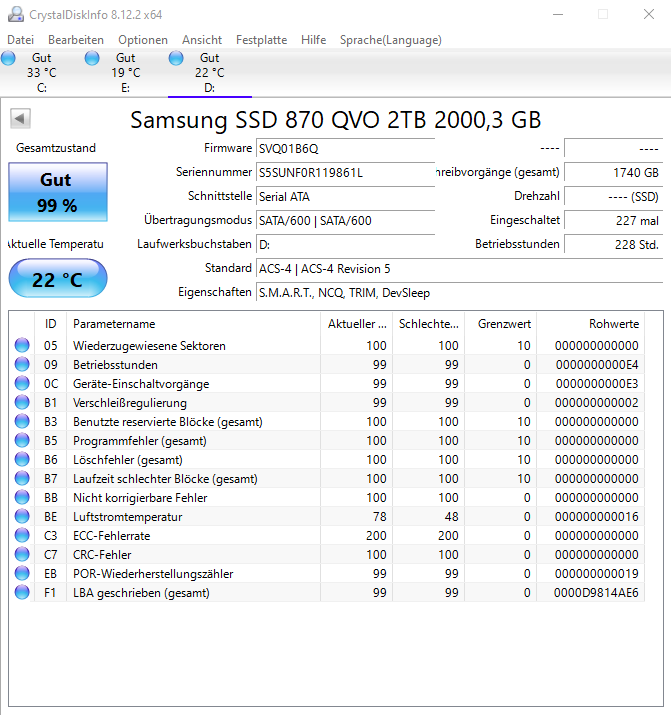Select the Betriebsstunden attribute row
This screenshot has width=671, height=715.
[x=337, y=365]
